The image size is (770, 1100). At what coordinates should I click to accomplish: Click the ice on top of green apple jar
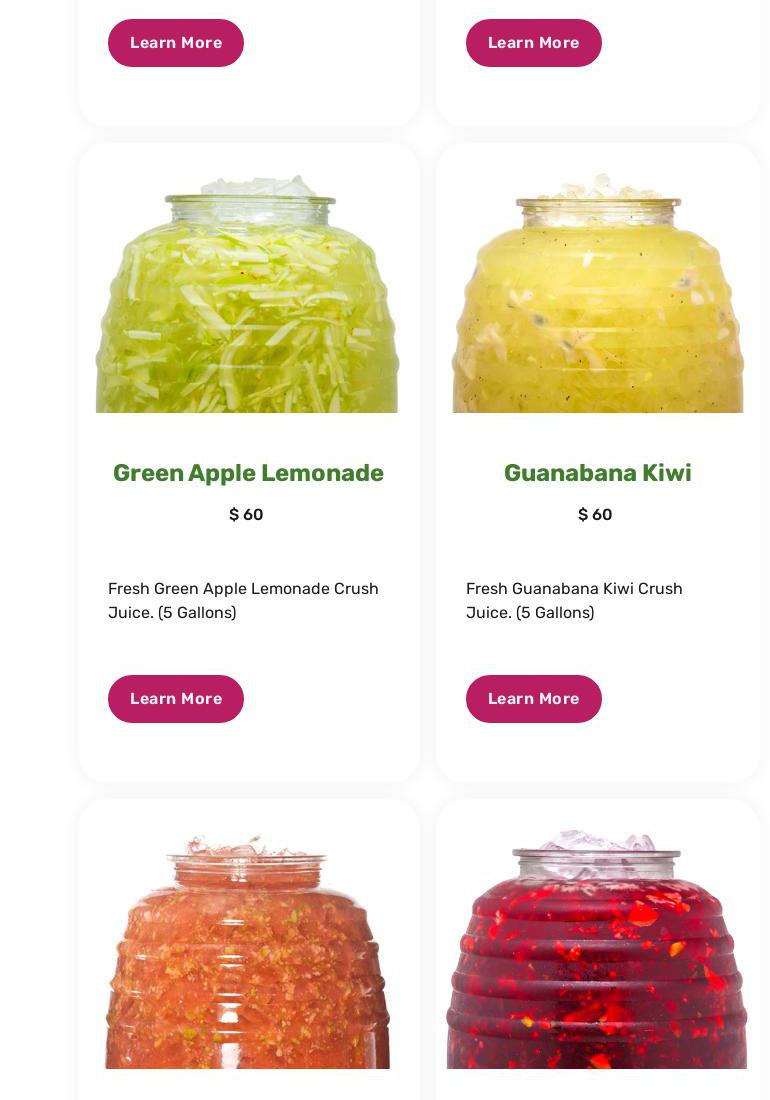[x=258, y=186]
